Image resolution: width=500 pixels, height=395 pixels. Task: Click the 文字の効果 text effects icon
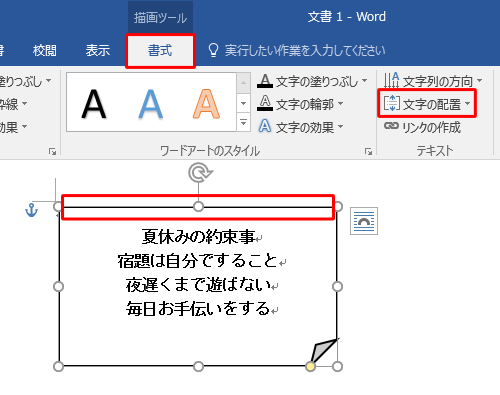click(265, 126)
